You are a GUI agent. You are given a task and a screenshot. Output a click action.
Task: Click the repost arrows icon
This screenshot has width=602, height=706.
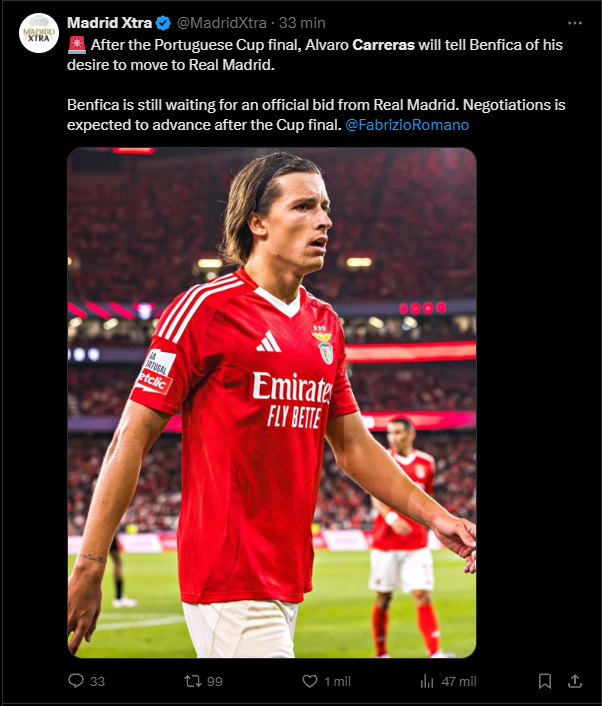[x=193, y=681]
